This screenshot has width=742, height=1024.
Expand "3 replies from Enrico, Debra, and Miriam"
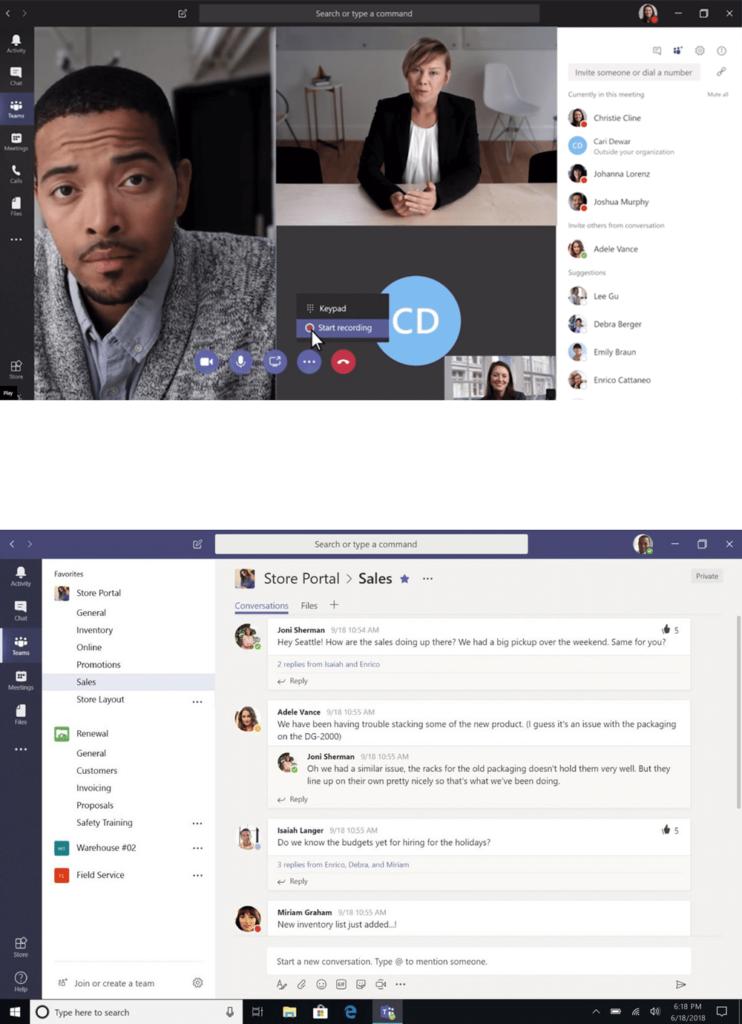[343, 864]
